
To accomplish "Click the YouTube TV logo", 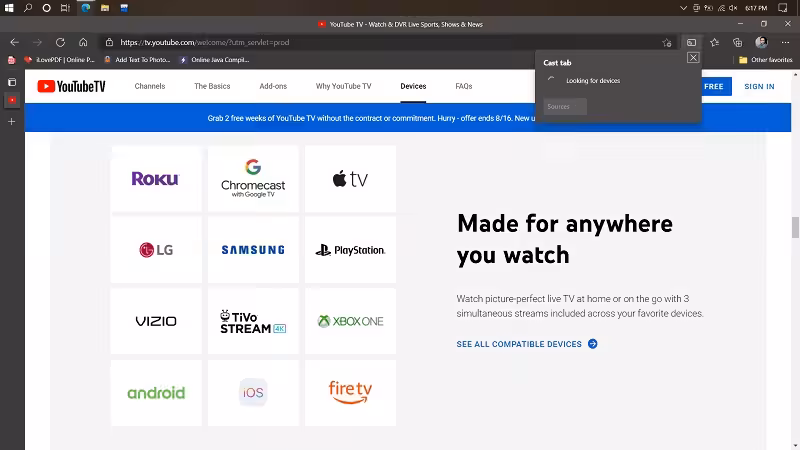I will [x=71, y=86].
